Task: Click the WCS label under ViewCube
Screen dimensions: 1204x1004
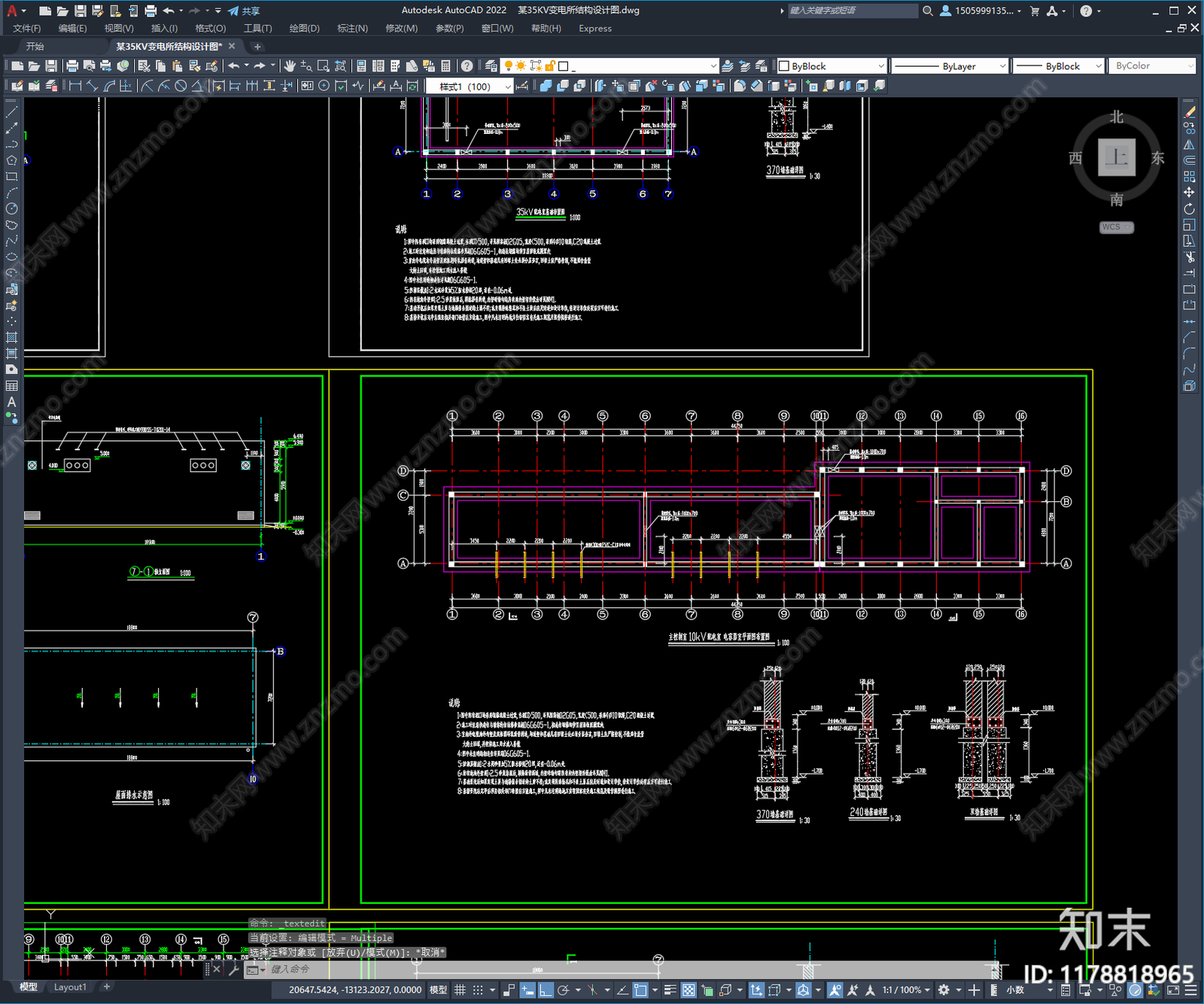Action: [x=1117, y=227]
